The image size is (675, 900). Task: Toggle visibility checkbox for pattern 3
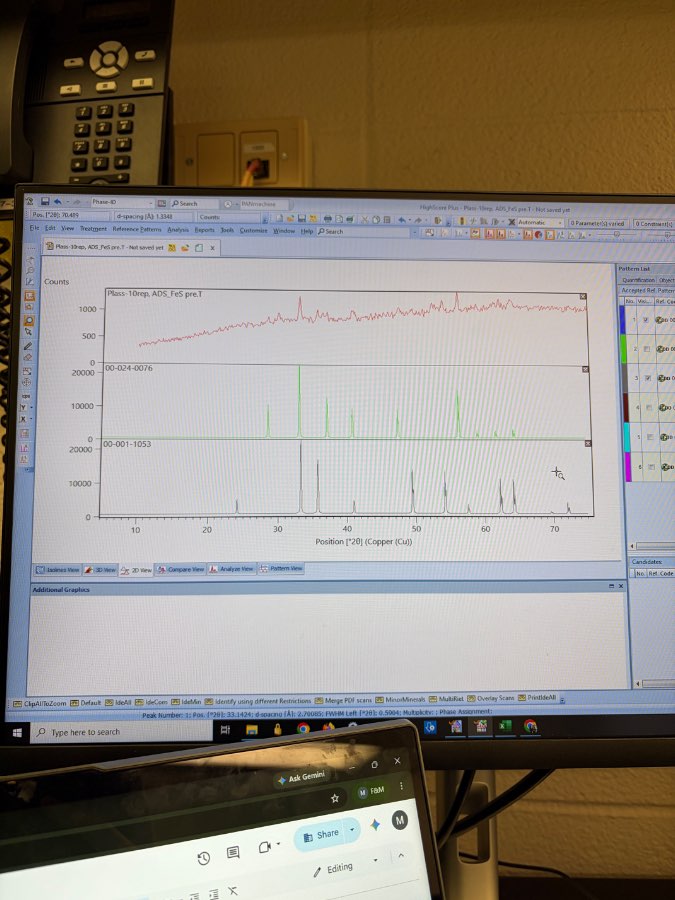(648, 378)
